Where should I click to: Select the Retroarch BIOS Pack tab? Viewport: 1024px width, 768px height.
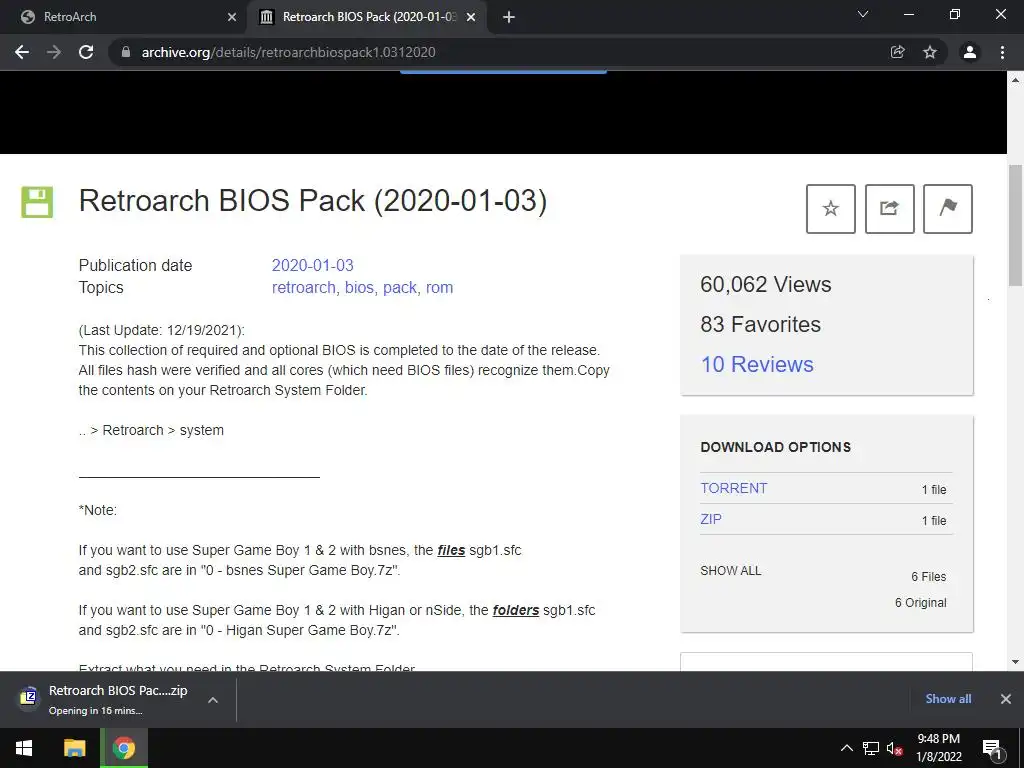click(368, 17)
